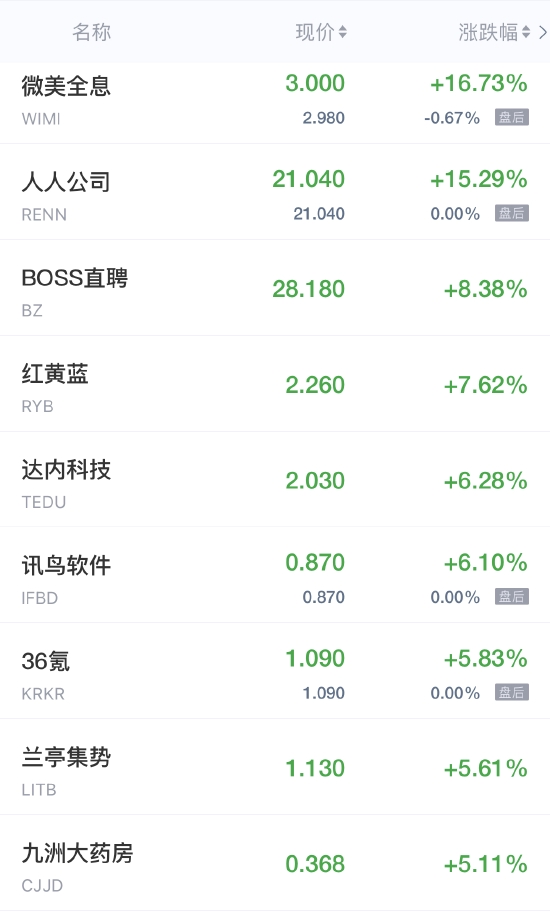Open the 微美全息 WIMI stock row
Image resolution: width=550 pixels, height=913 pixels.
pyautogui.click(x=275, y=102)
